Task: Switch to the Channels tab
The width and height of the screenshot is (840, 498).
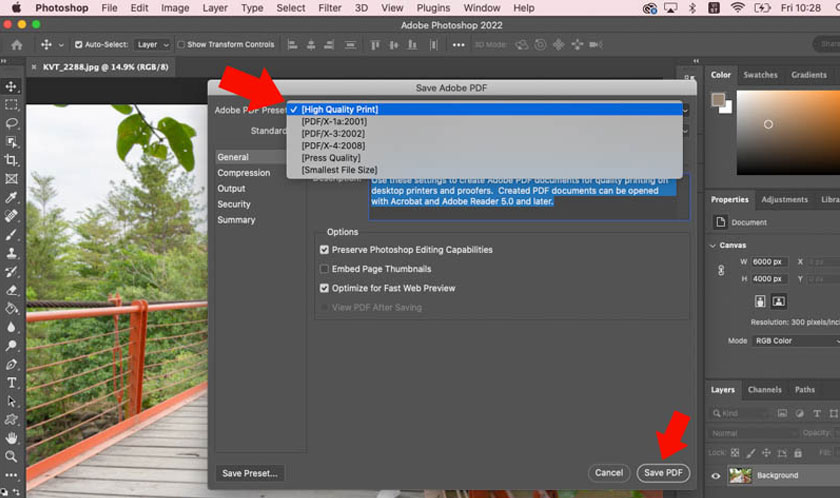Action: pos(764,390)
